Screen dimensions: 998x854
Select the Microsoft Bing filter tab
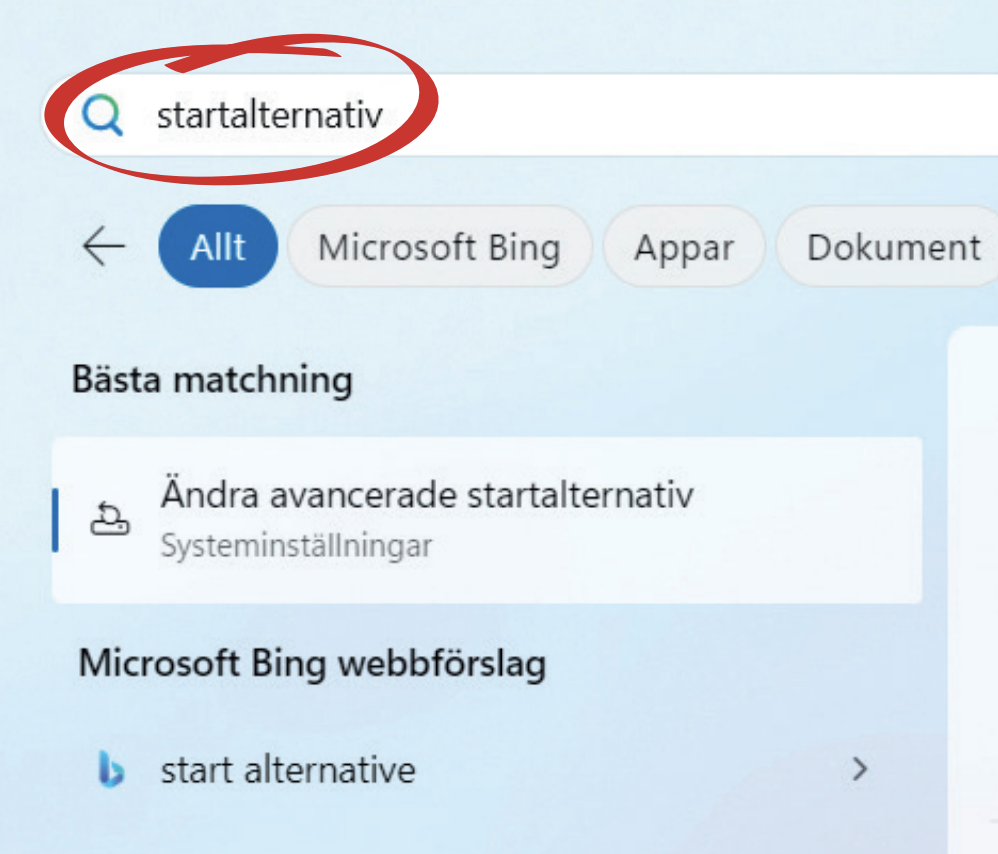point(439,247)
